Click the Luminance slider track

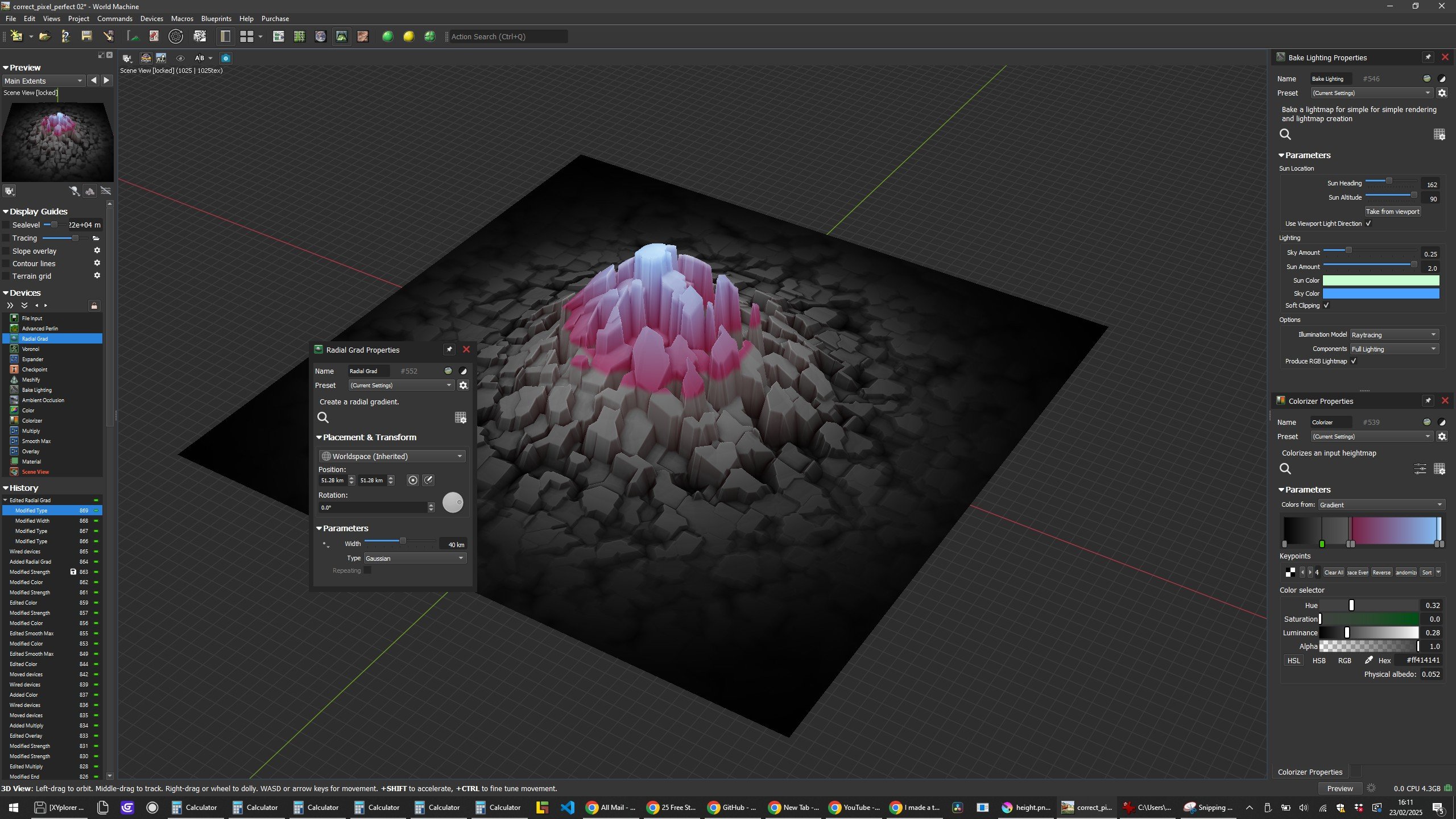1368,632
